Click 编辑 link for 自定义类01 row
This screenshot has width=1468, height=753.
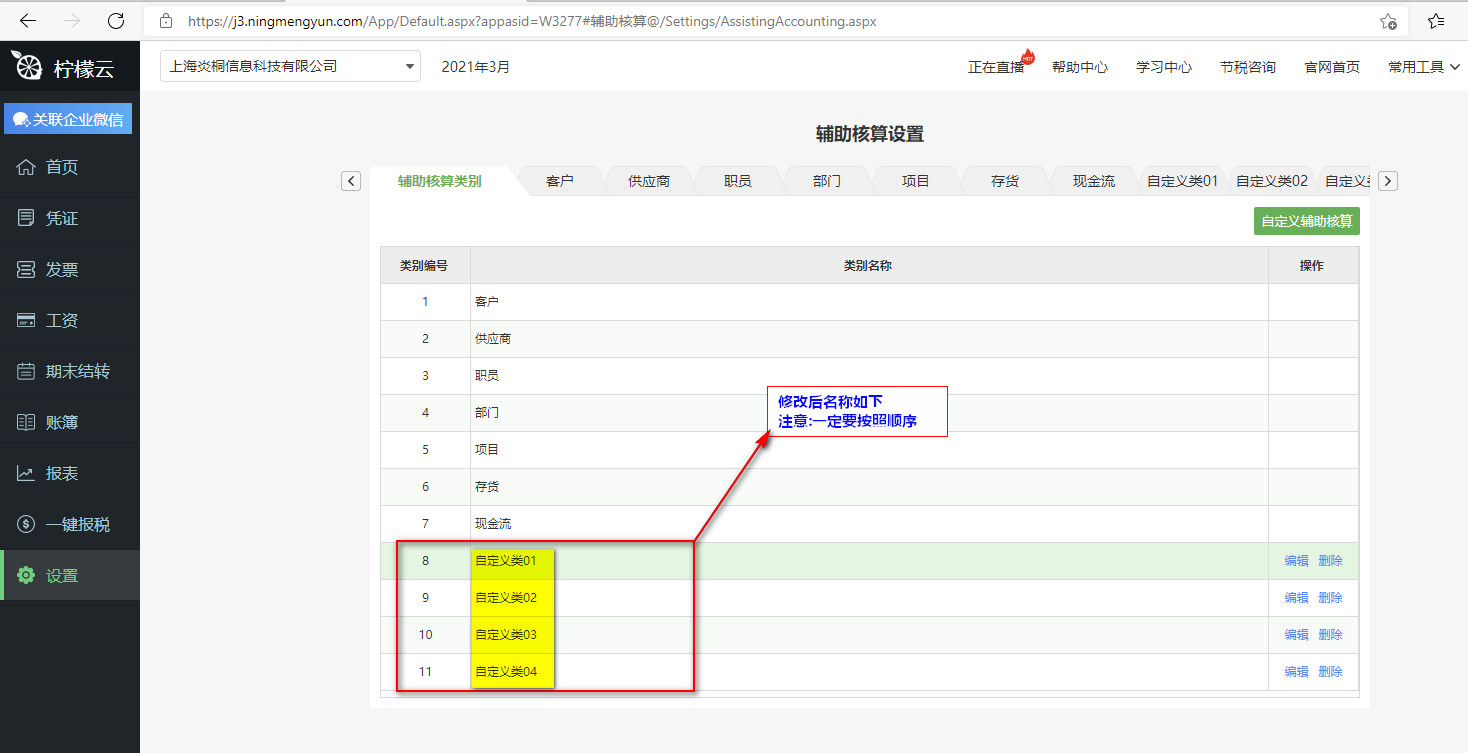1296,561
